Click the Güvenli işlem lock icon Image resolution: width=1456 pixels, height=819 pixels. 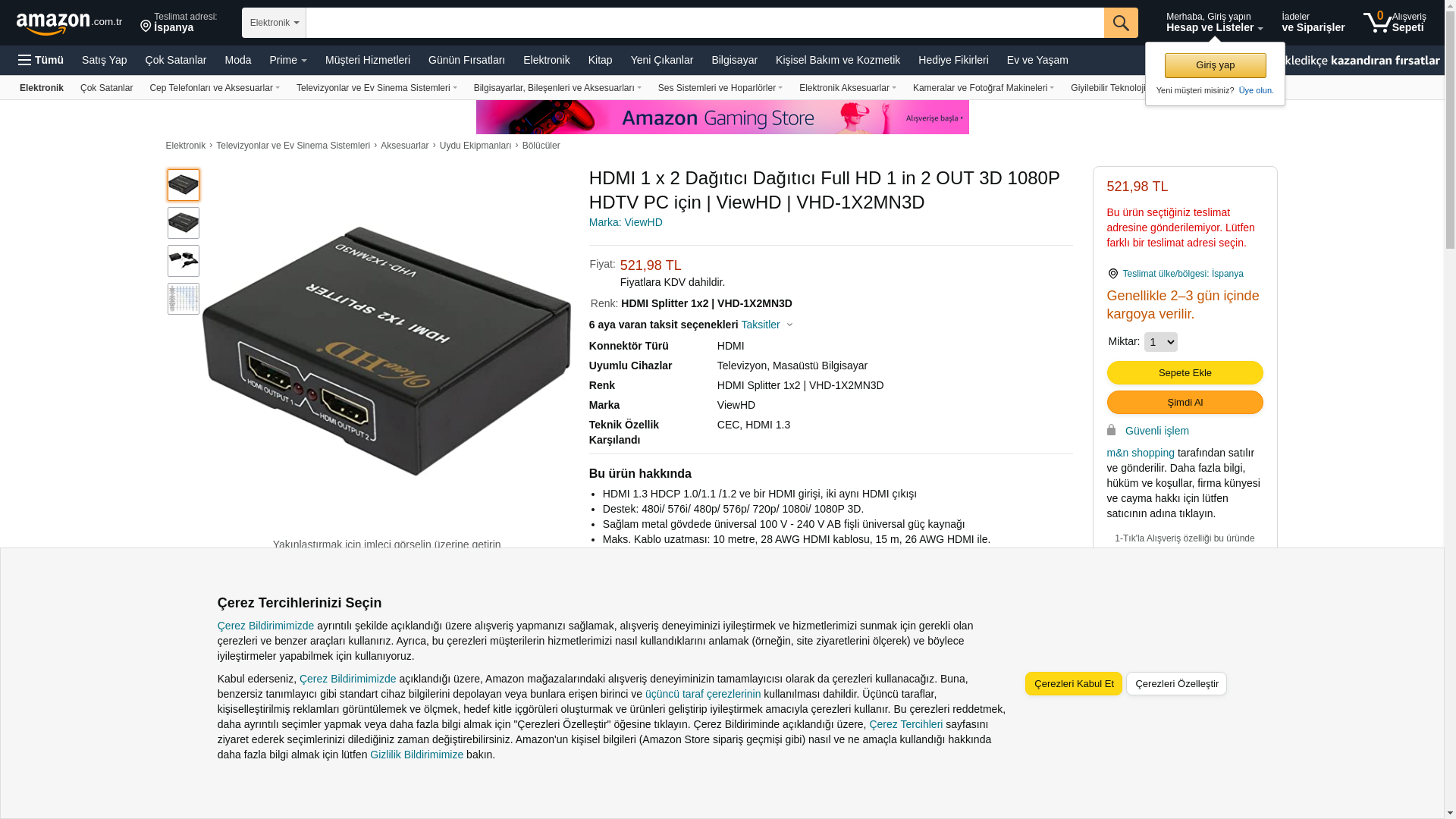tap(1111, 430)
